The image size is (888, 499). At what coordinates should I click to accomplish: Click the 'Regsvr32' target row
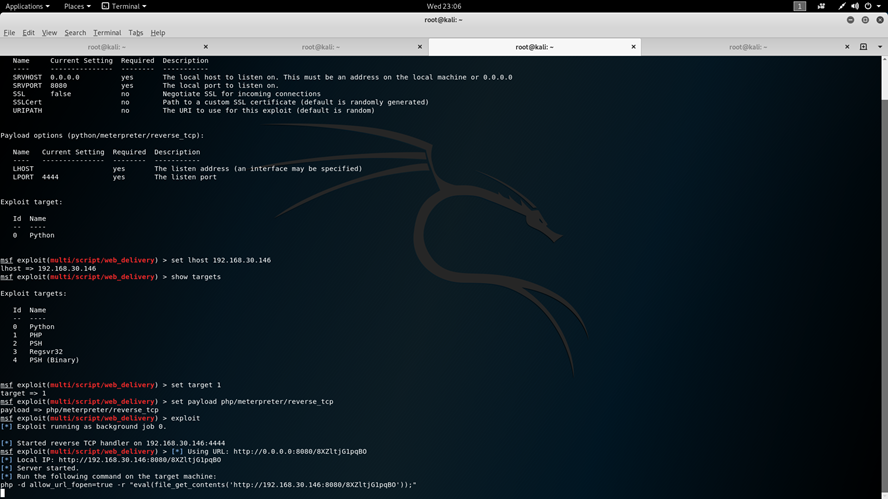38,352
